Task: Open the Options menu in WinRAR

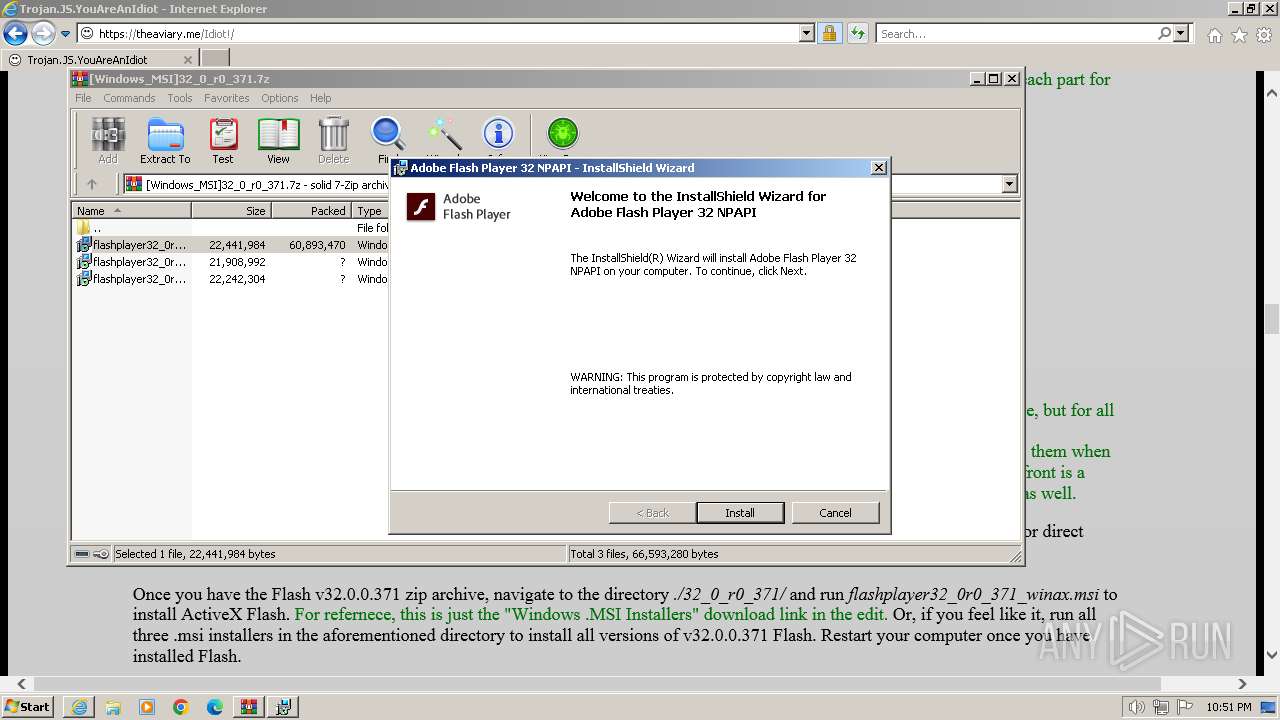Action: pyautogui.click(x=280, y=98)
